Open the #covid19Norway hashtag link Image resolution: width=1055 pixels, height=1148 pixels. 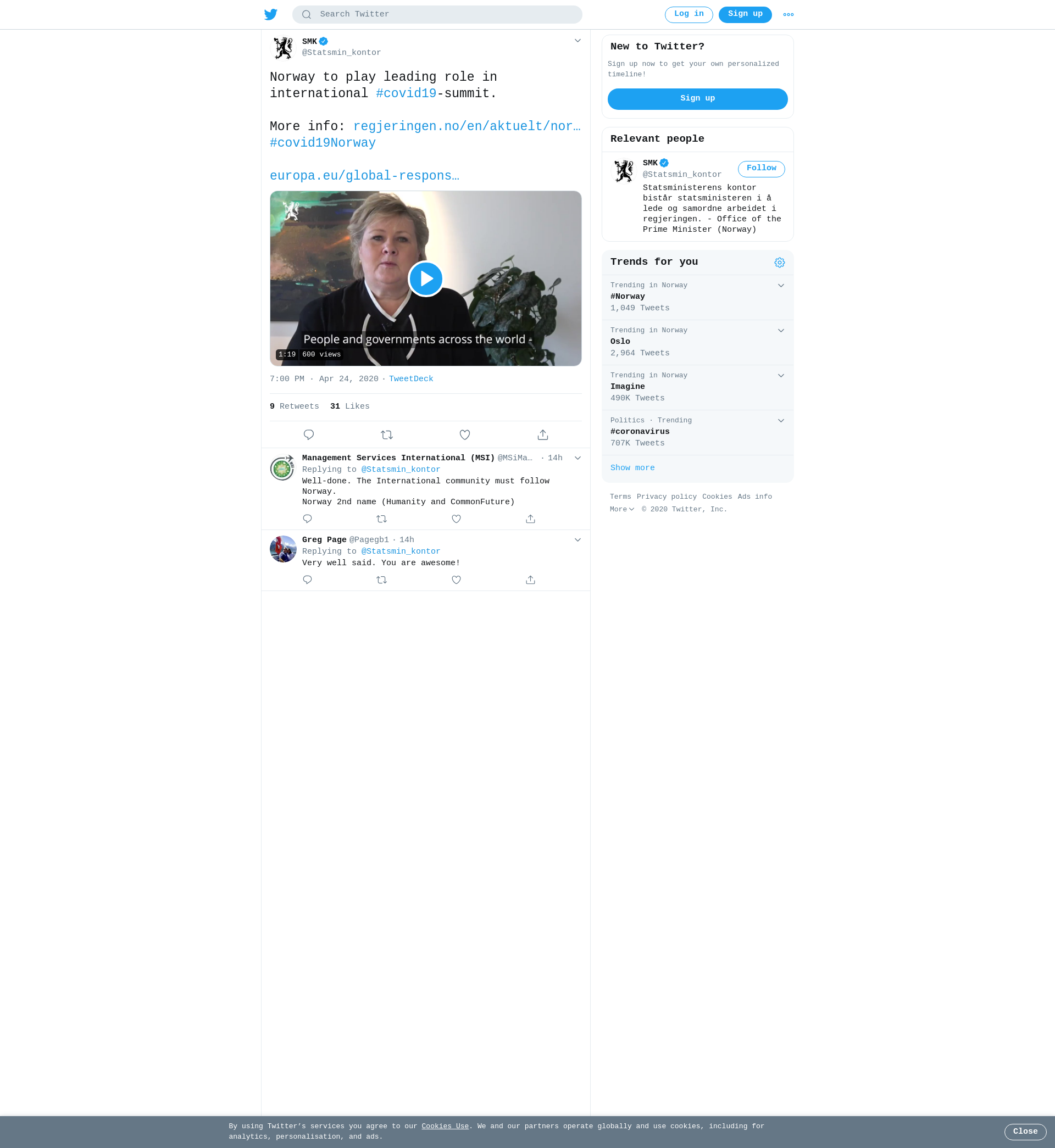(x=323, y=143)
